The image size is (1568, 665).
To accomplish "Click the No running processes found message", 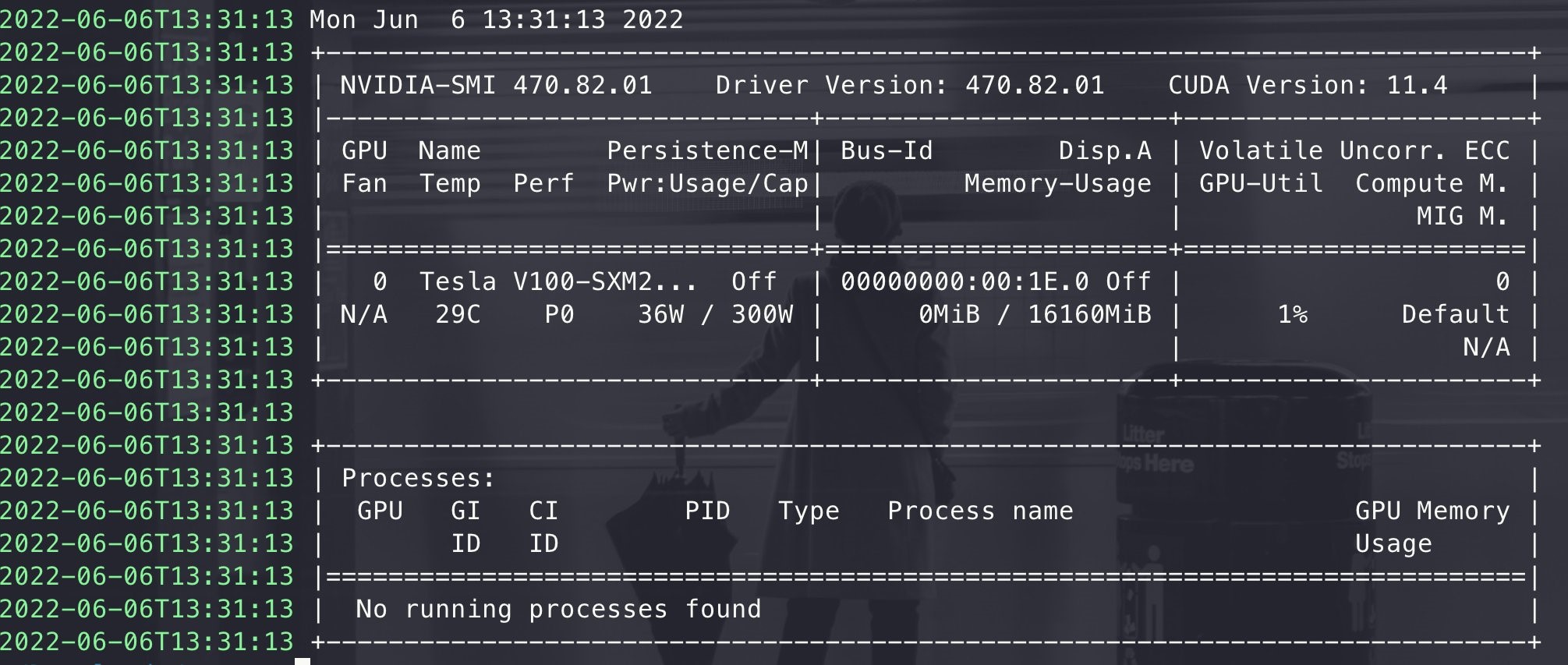I will [558, 609].
